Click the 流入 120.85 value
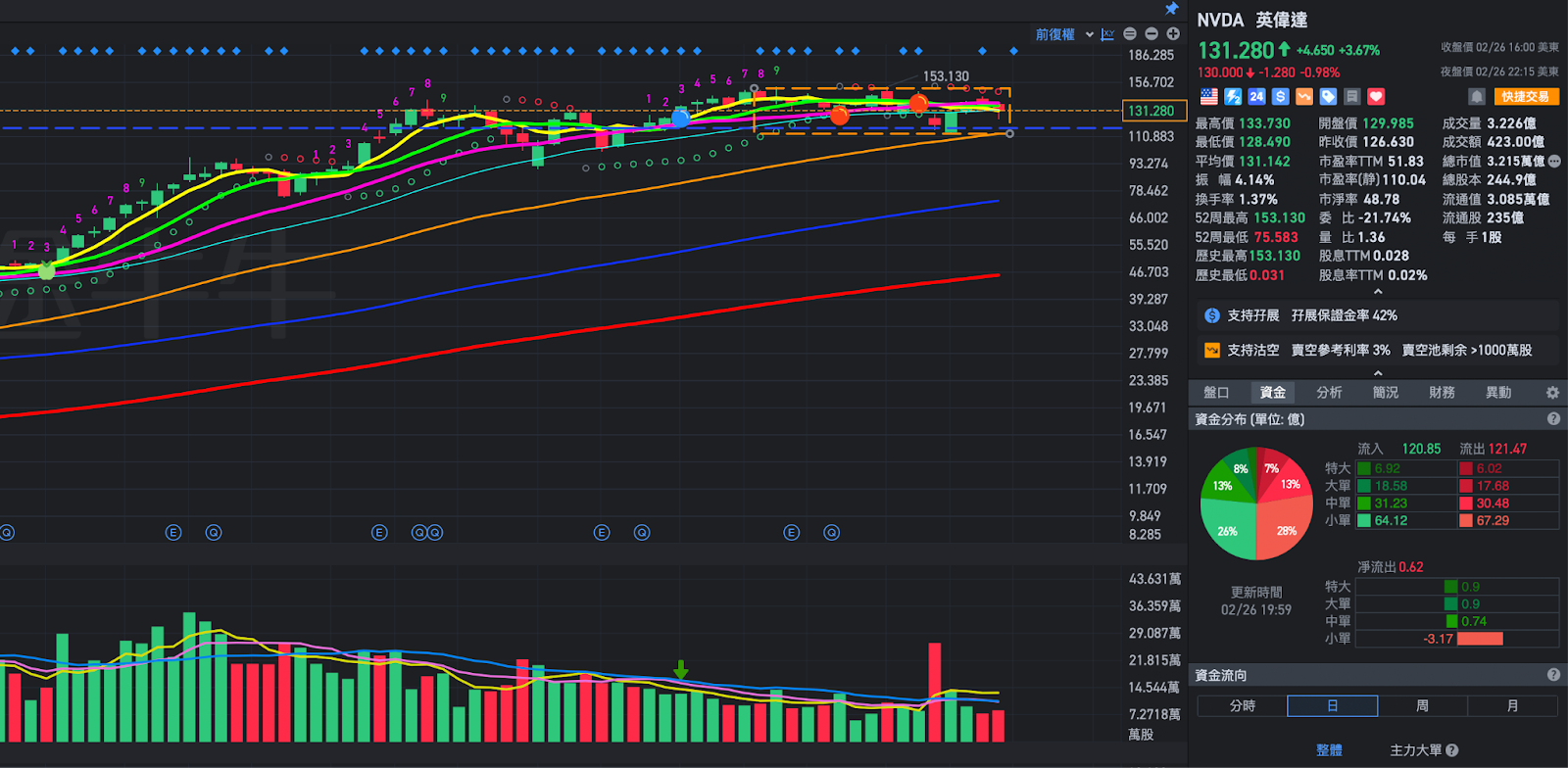 (1421, 449)
